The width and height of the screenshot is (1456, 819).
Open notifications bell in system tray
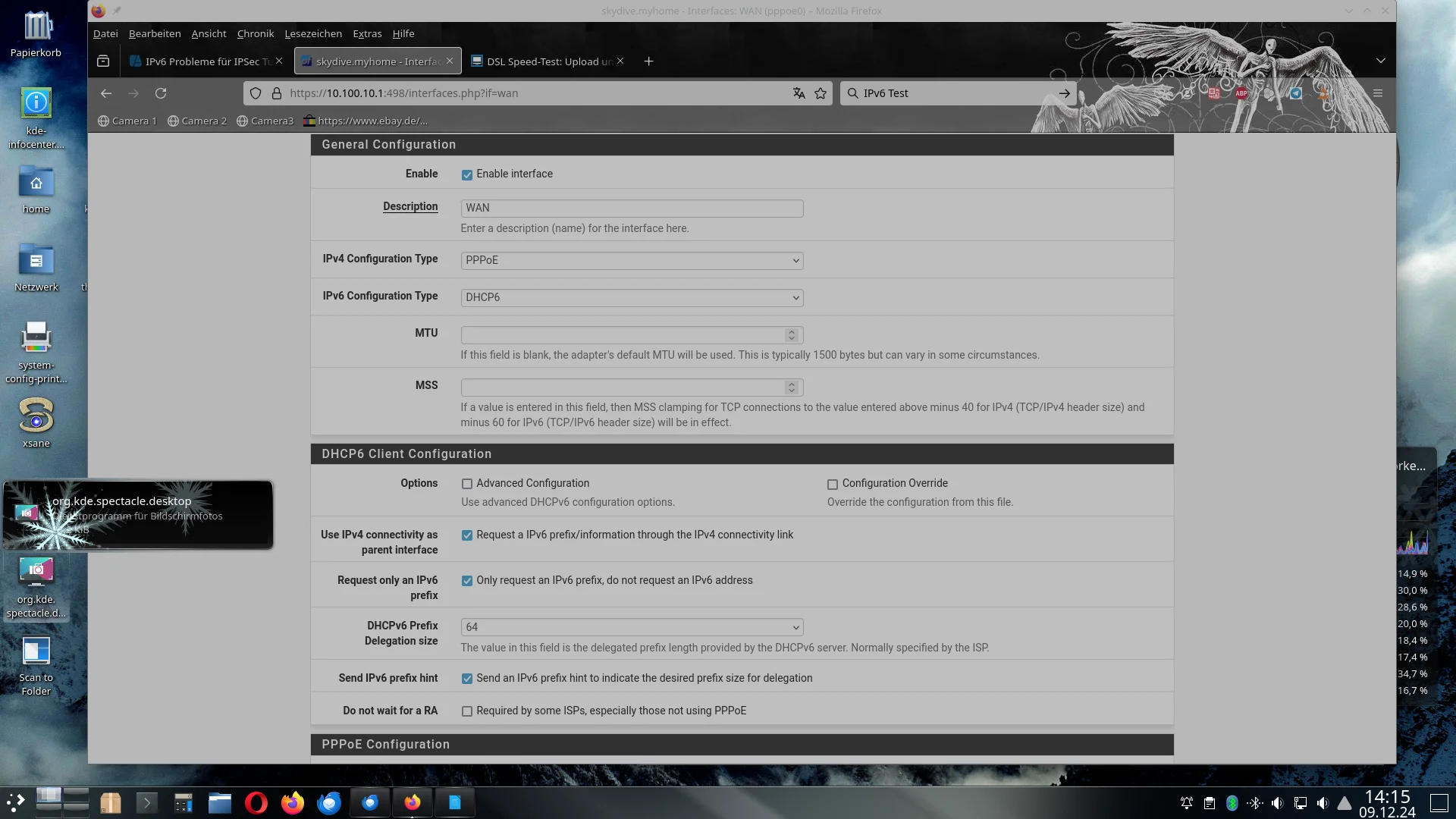coord(1187,802)
